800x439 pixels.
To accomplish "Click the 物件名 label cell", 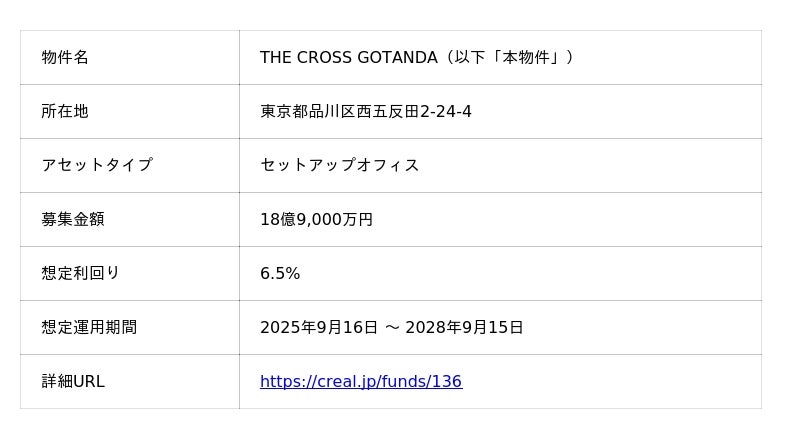I will click(65, 57).
